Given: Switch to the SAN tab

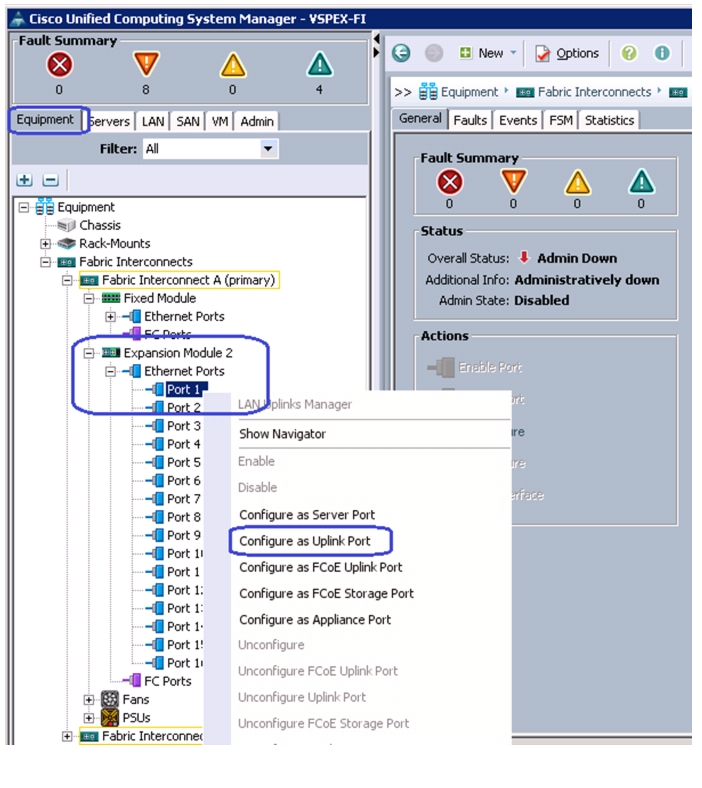Looking at the screenshot, I should [188, 121].
